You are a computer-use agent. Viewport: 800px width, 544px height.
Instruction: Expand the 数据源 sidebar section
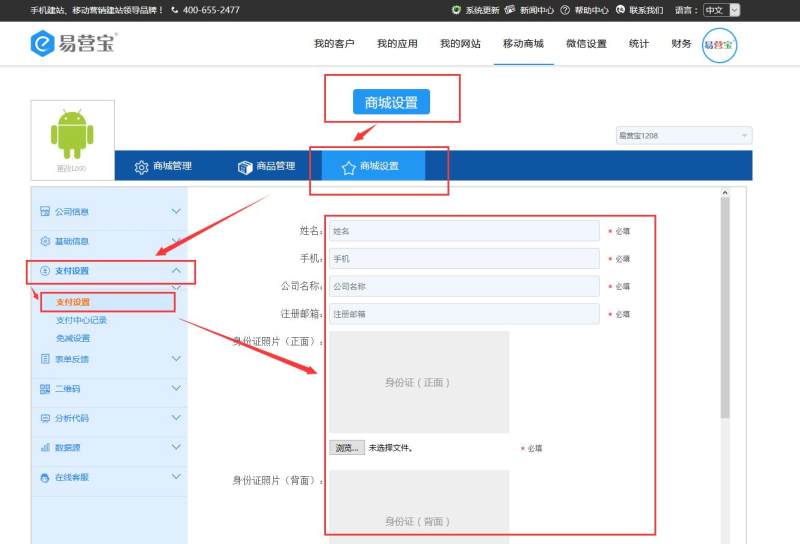[x=176, y=447]
